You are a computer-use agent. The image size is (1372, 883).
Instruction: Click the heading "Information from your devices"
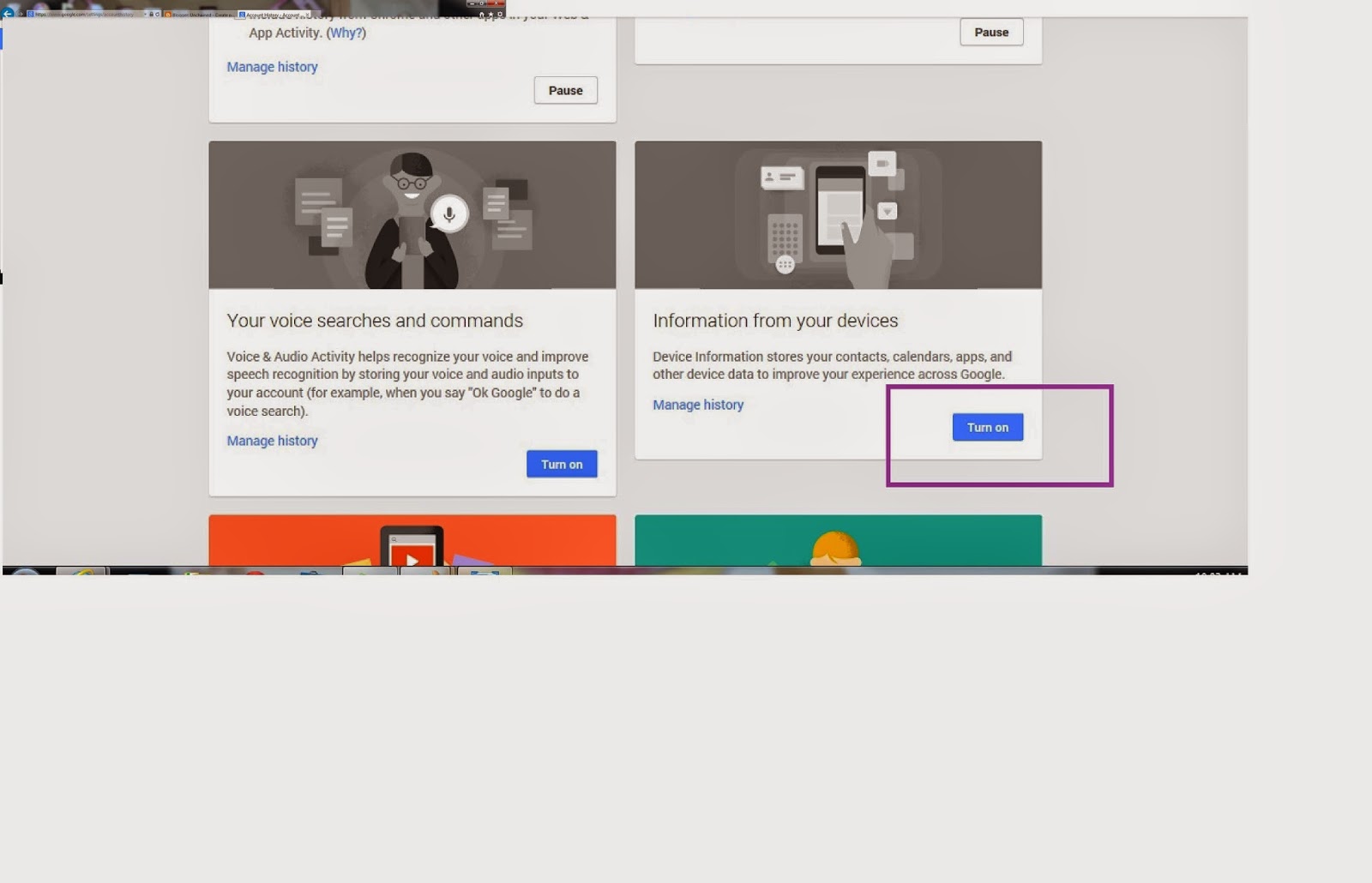pyautogui.click(x=775, y=321)
